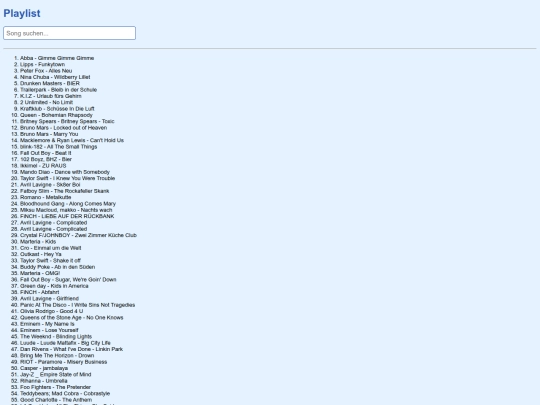Select 'Outkast - Hey Ya'

click(41, 254)
